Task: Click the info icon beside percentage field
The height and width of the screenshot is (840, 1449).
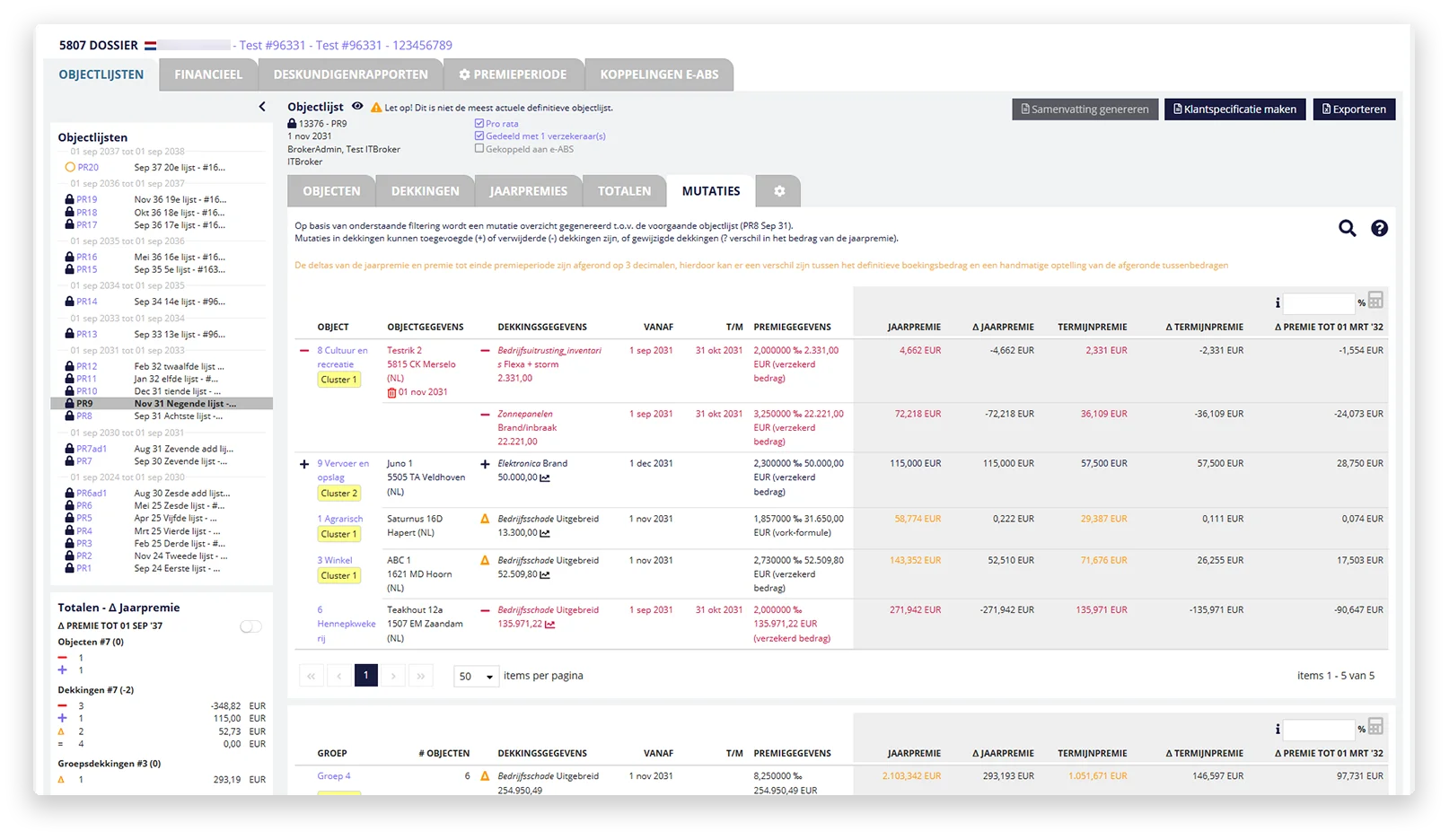Action: 1277,303
